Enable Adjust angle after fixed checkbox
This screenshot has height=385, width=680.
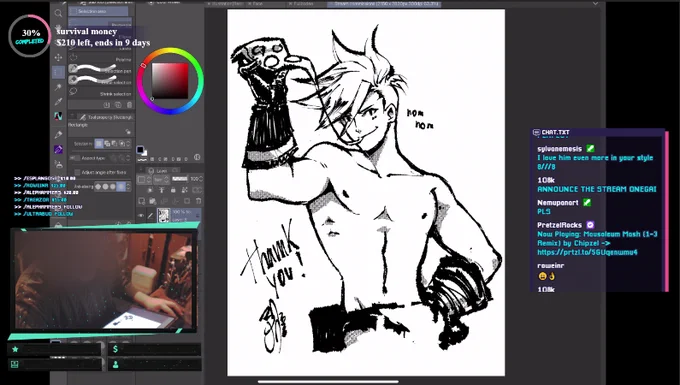click(x=78, y=172)
